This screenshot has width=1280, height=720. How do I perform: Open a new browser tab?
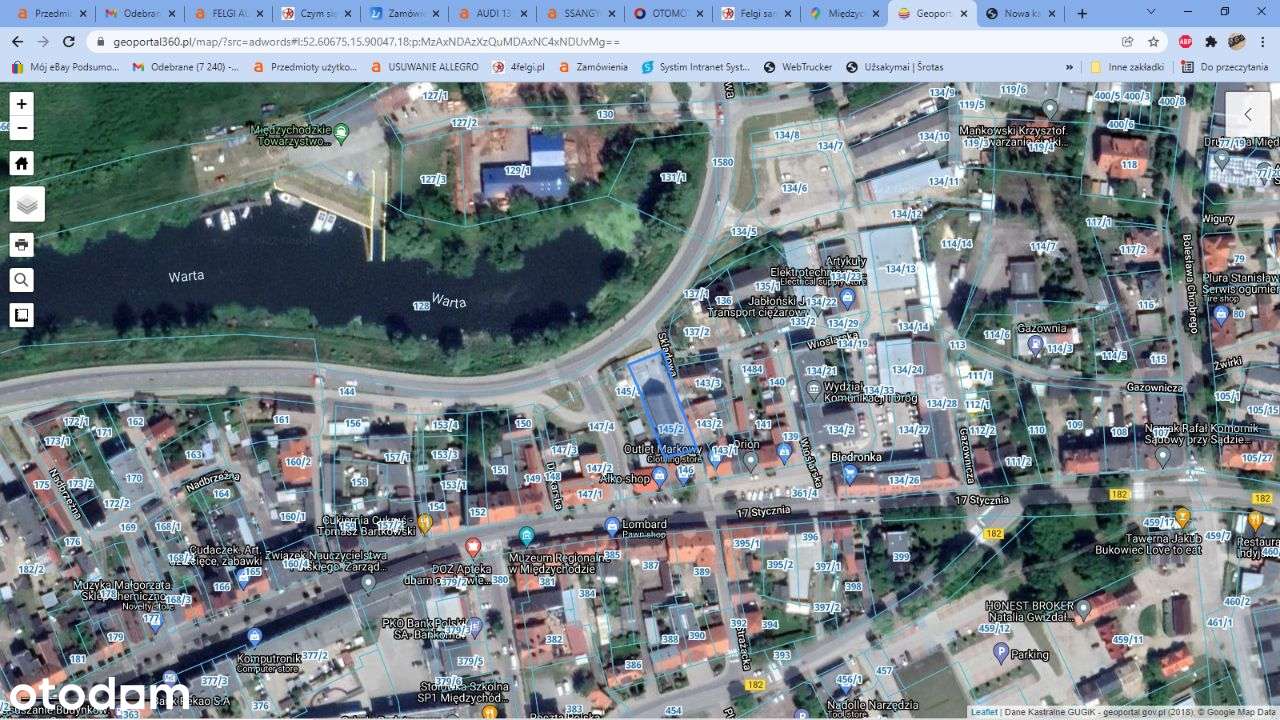[1082, 14]
